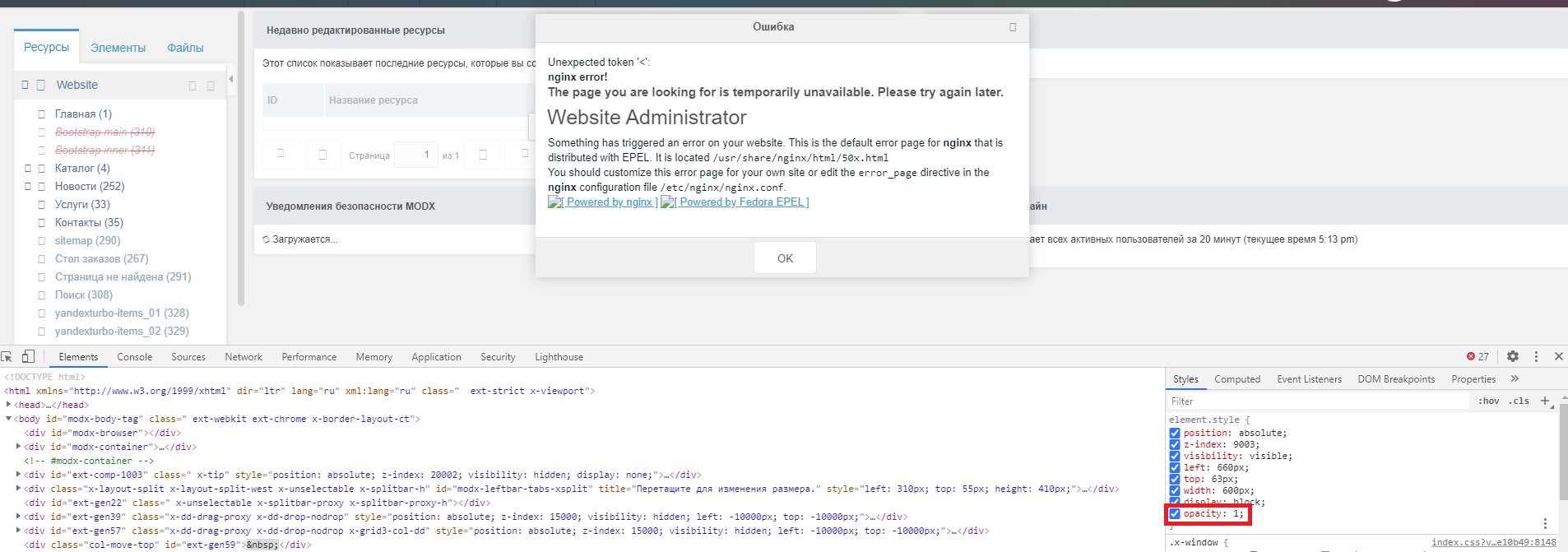Click the icon beside Контакты (35)
1568x552 pixels.
point(41,223)
